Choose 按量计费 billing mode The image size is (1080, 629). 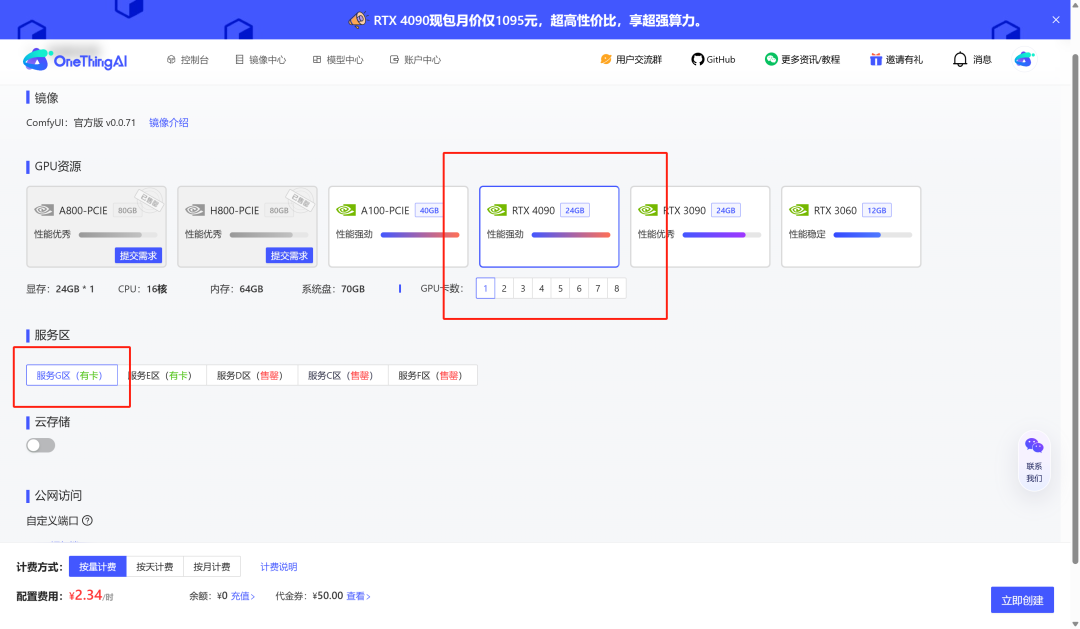[97, 567]
